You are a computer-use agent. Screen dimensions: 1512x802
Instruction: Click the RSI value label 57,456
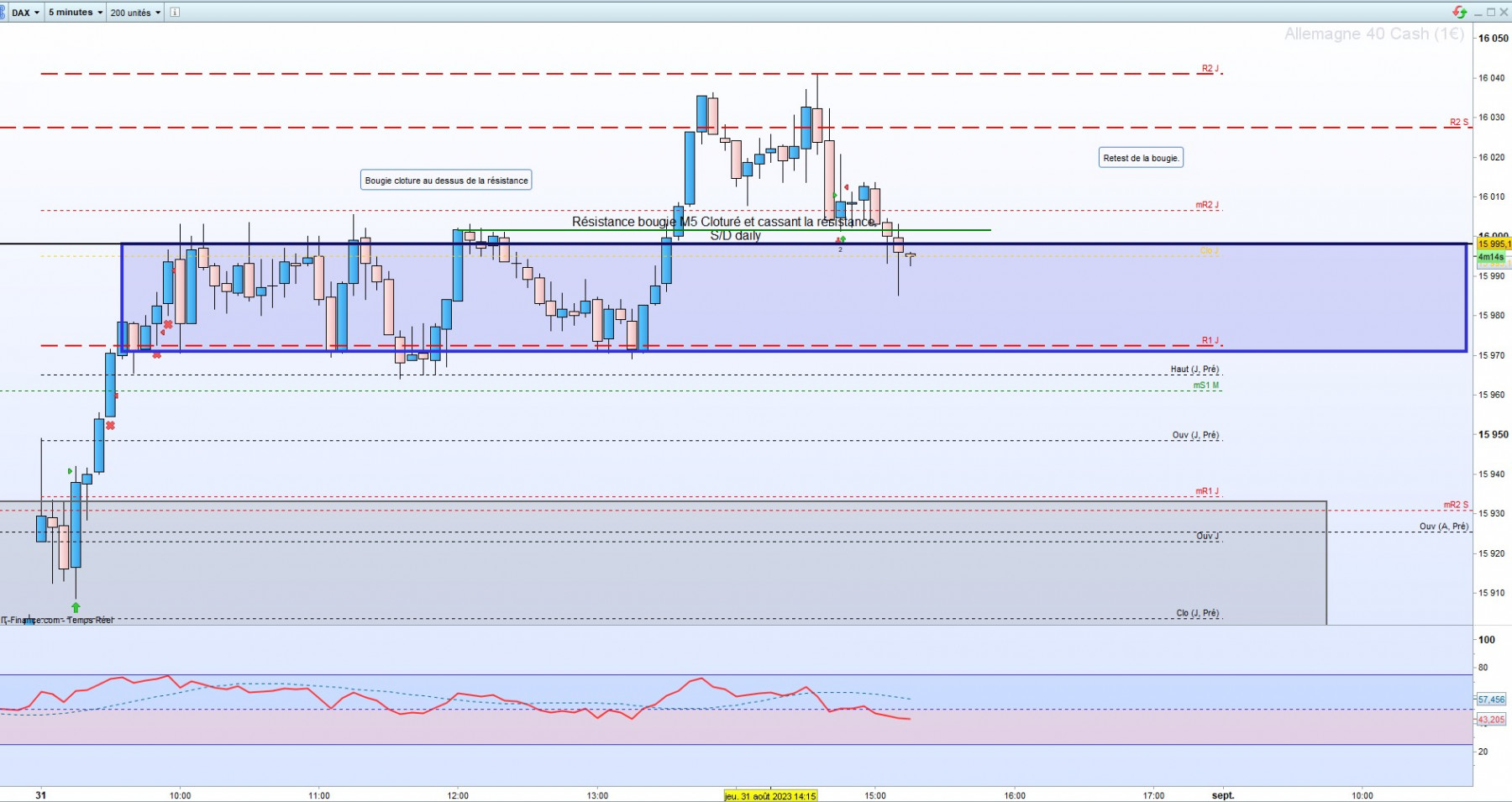pos(1491,700)
